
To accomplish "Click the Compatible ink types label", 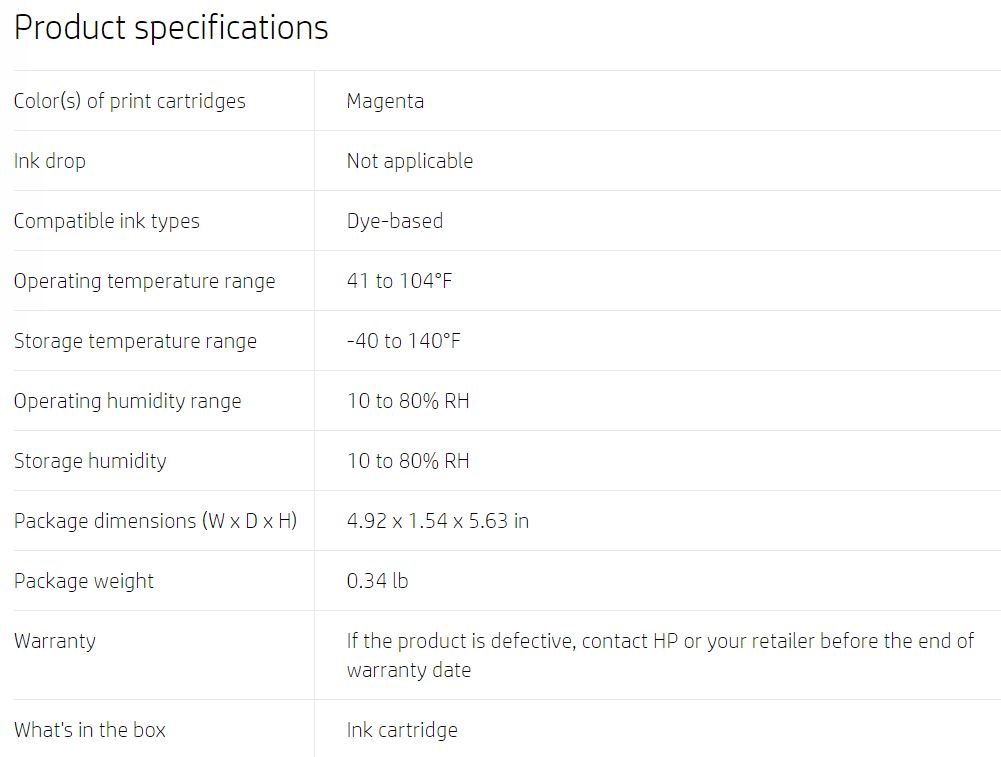I will tap(107, 221).
